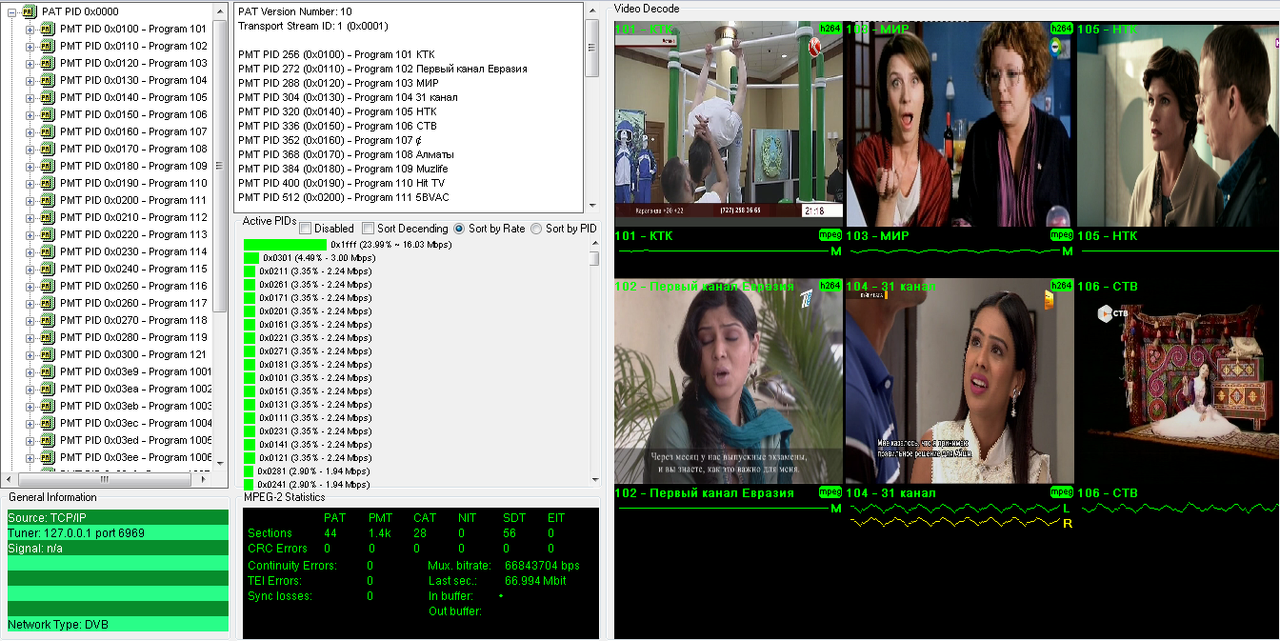Expand PMT PID 0x0220 - Program 113

pyautogui.click(x=30, y=234)
